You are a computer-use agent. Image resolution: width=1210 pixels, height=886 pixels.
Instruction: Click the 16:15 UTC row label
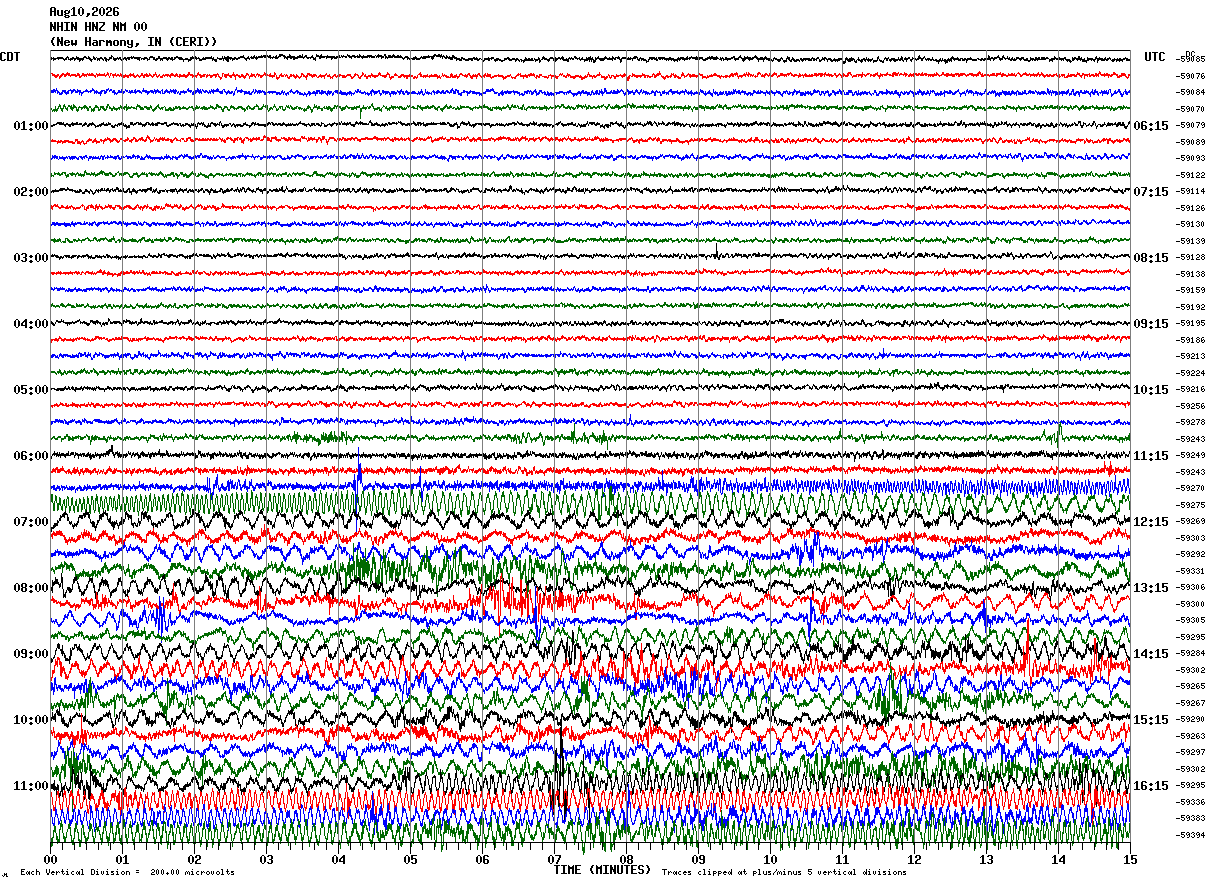coord(1151,786)
